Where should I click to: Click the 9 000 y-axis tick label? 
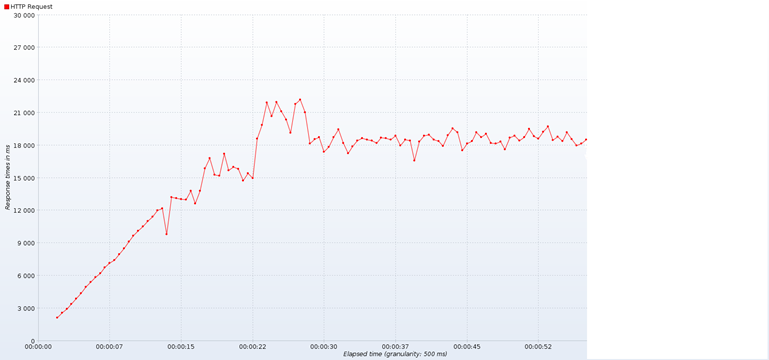click(x=26, y=243)
